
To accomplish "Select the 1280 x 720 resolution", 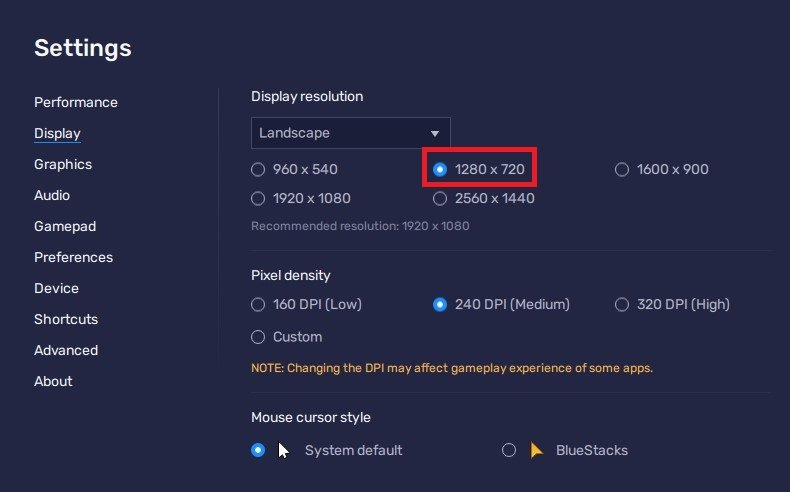I will [440, 169].
